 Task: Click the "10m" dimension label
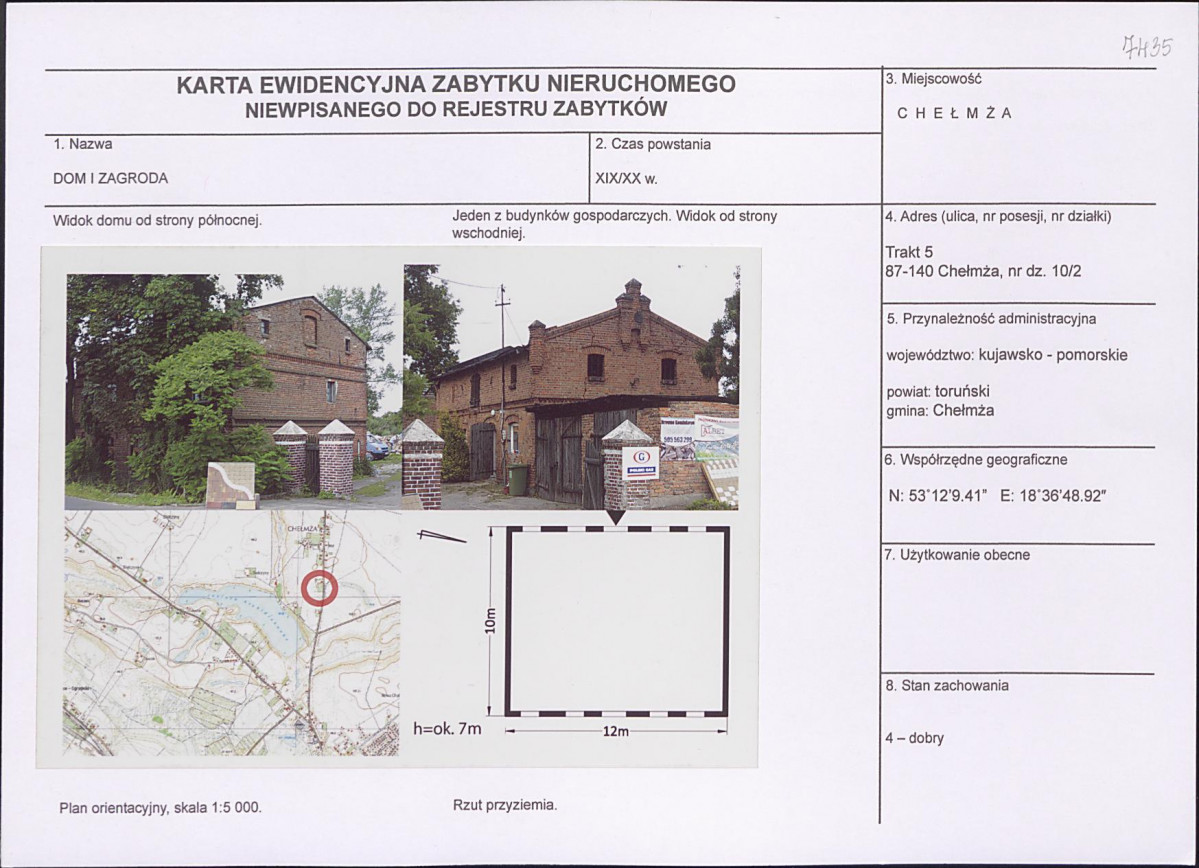click(x=491, y=622)
